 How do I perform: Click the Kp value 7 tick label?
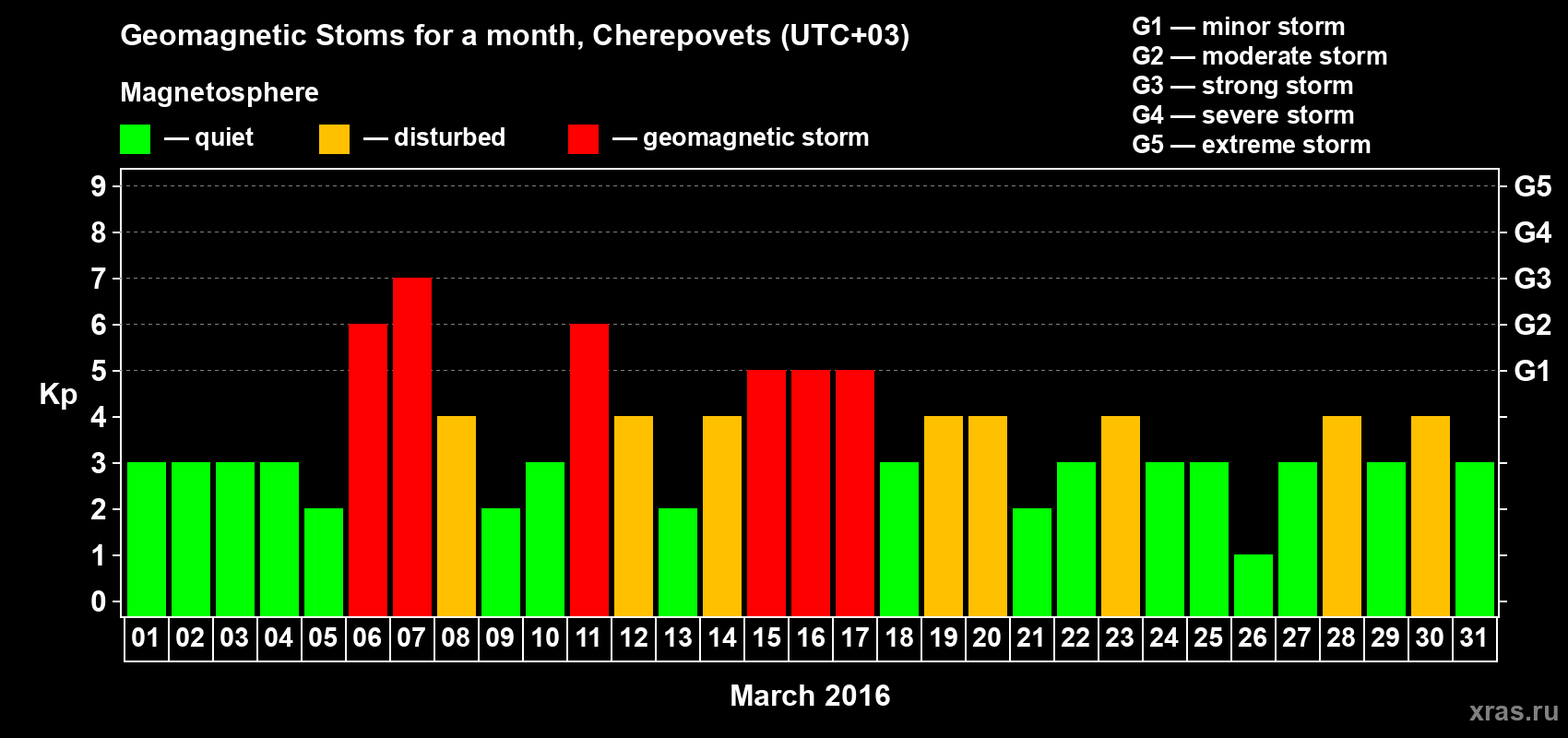click(x=99, y=279)
